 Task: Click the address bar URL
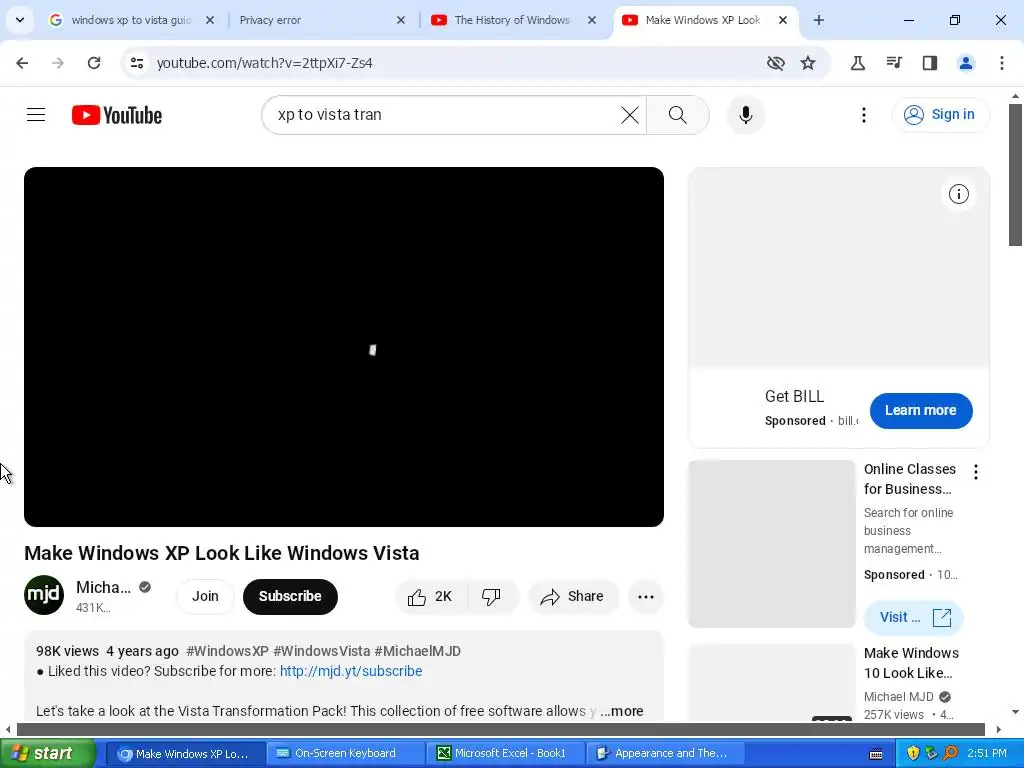pos(264,63)
